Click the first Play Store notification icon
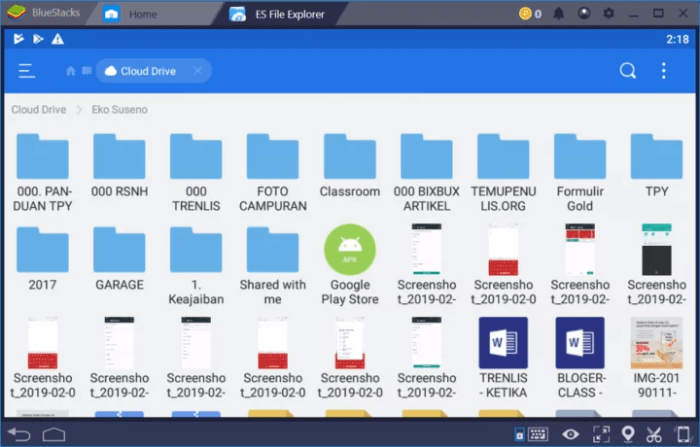 [18, 39]
